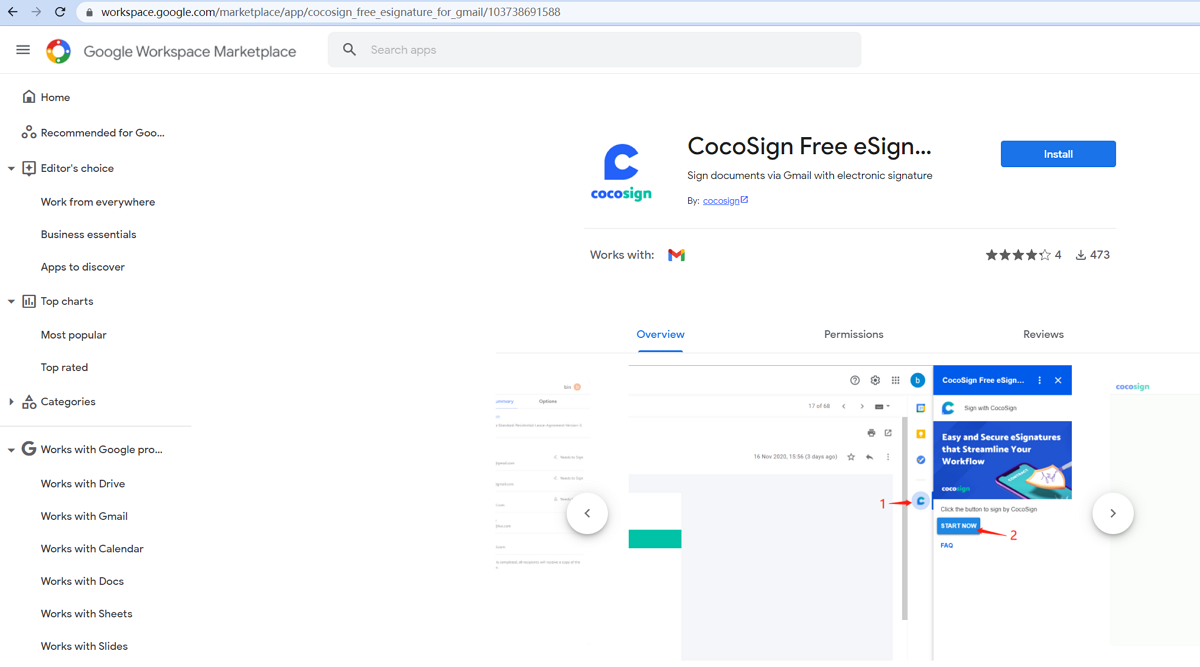Open Works with Sheets
Image resolution: width=1200 pixels, height=667 pixels.
tap(86, 613)
